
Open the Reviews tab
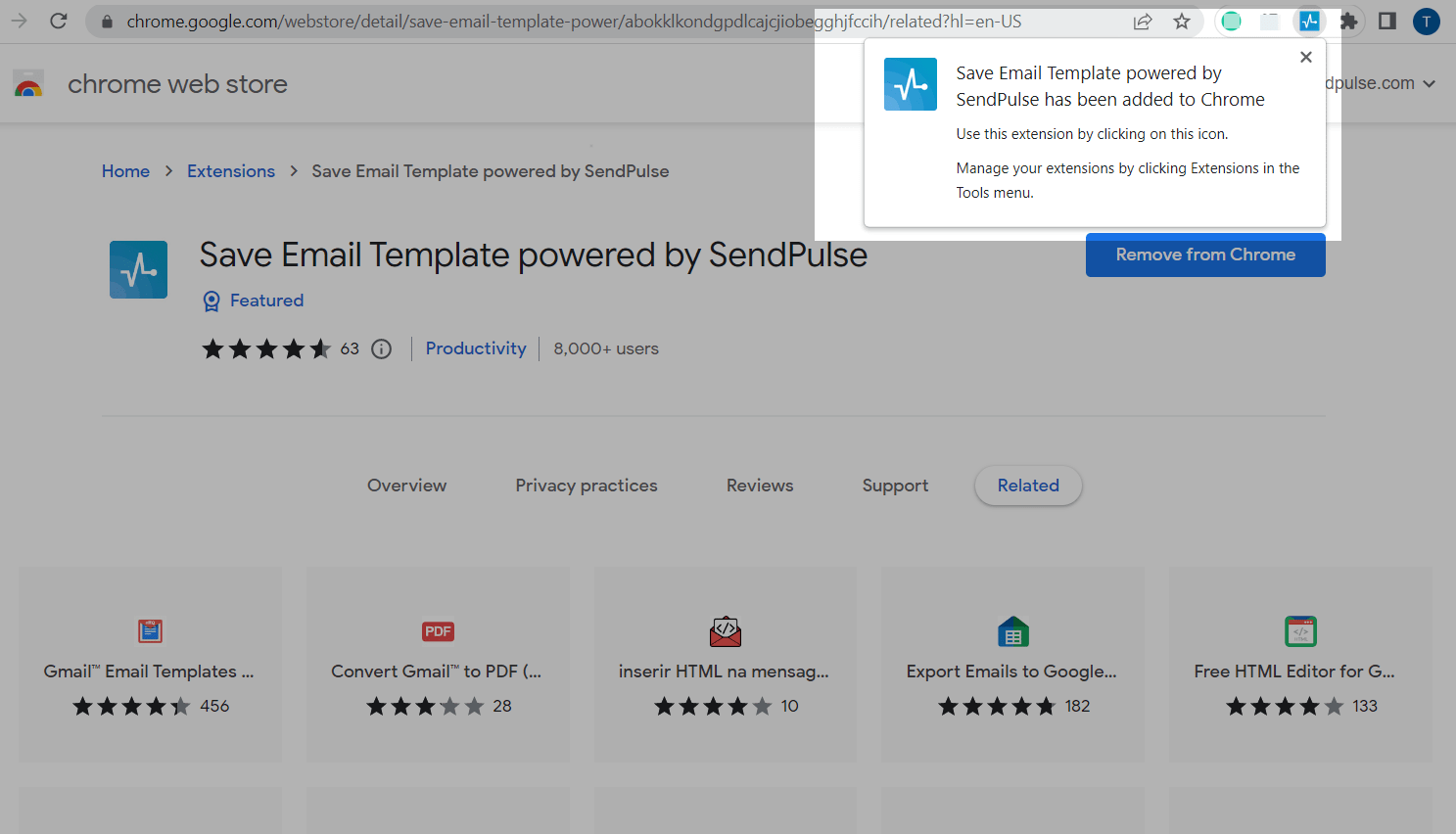760,486
